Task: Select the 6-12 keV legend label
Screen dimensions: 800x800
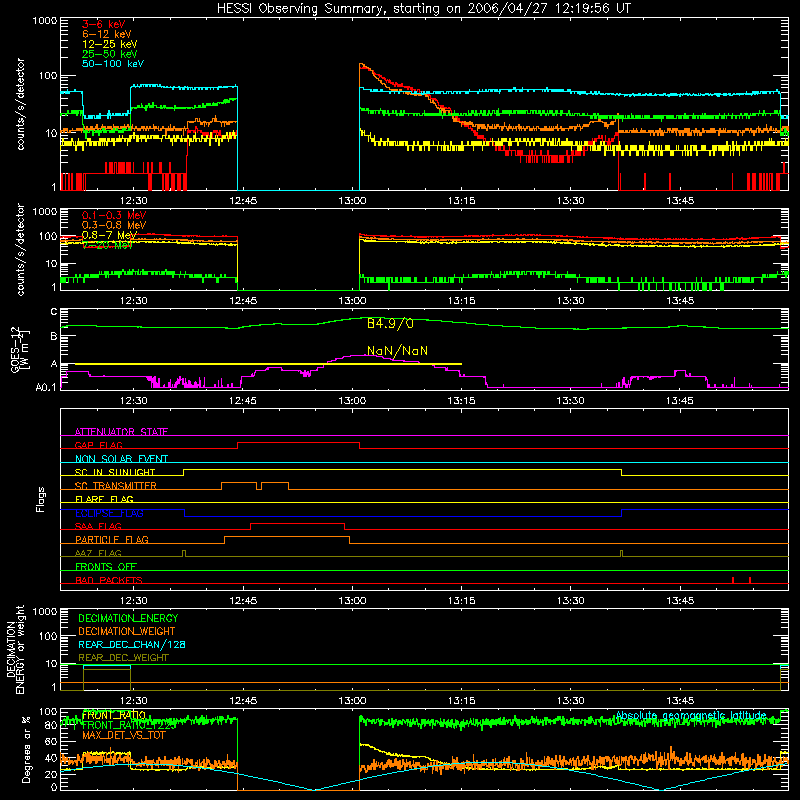Action: [107, 34]
